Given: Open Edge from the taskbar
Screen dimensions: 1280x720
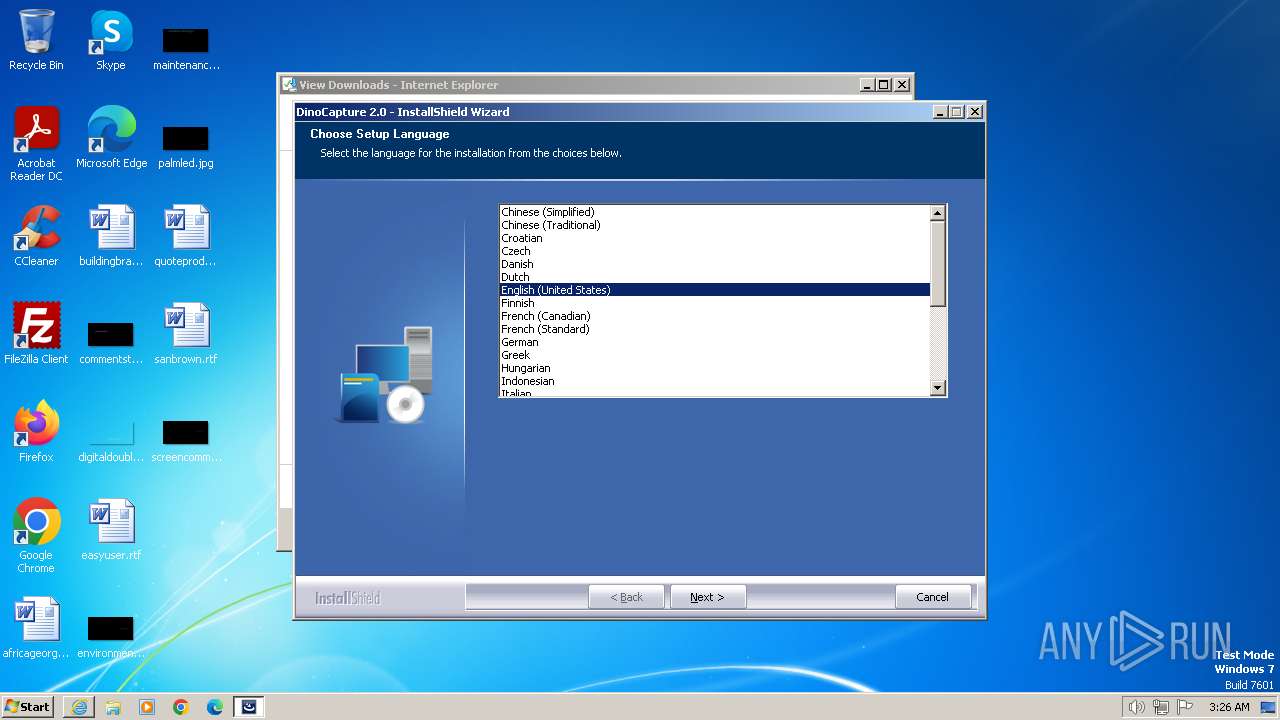Looking at the screenshot, I should pyautogui.click(x=215, y=707).
